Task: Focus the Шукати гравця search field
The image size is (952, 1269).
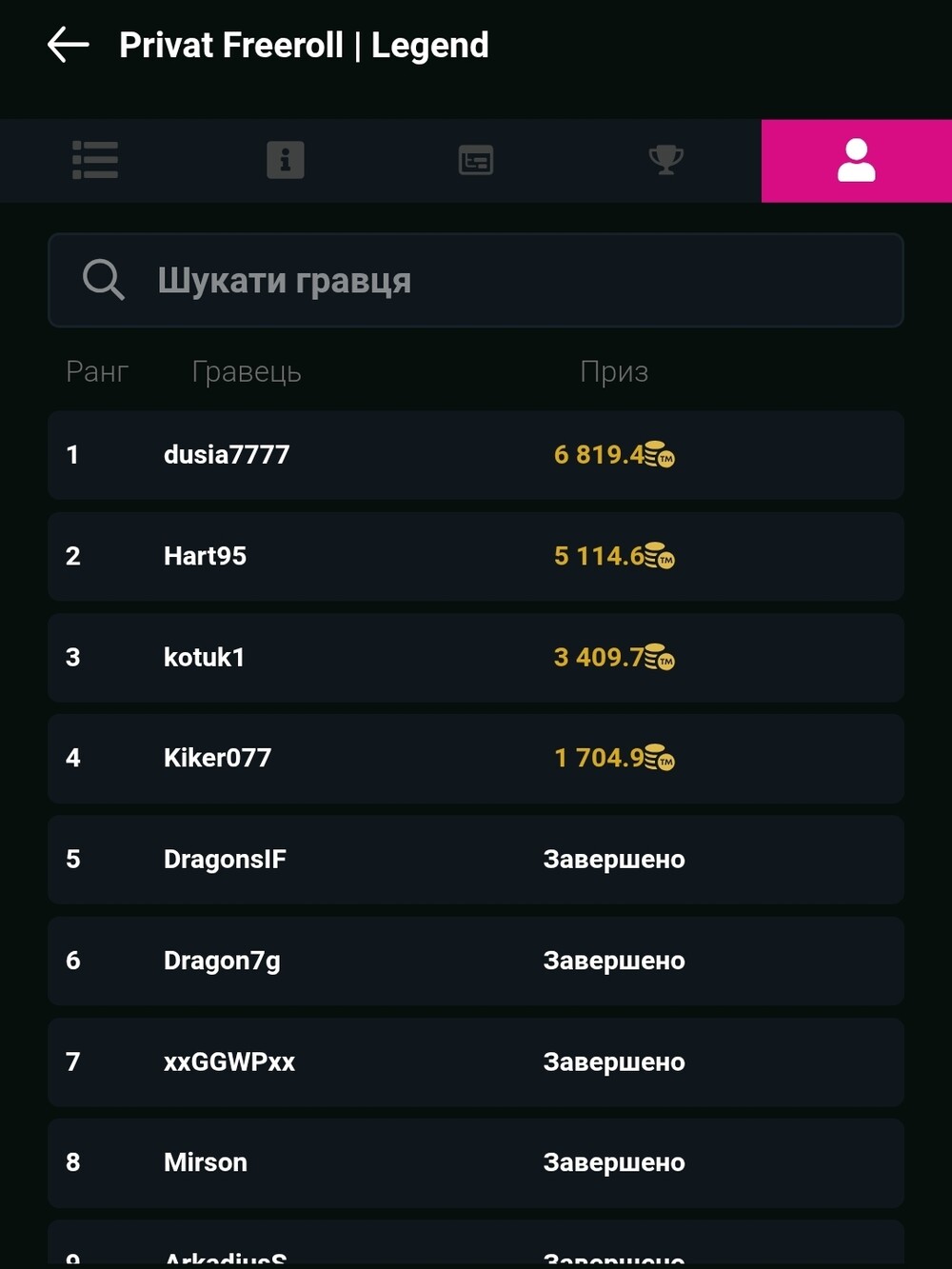Action: [x=476, y=280]
